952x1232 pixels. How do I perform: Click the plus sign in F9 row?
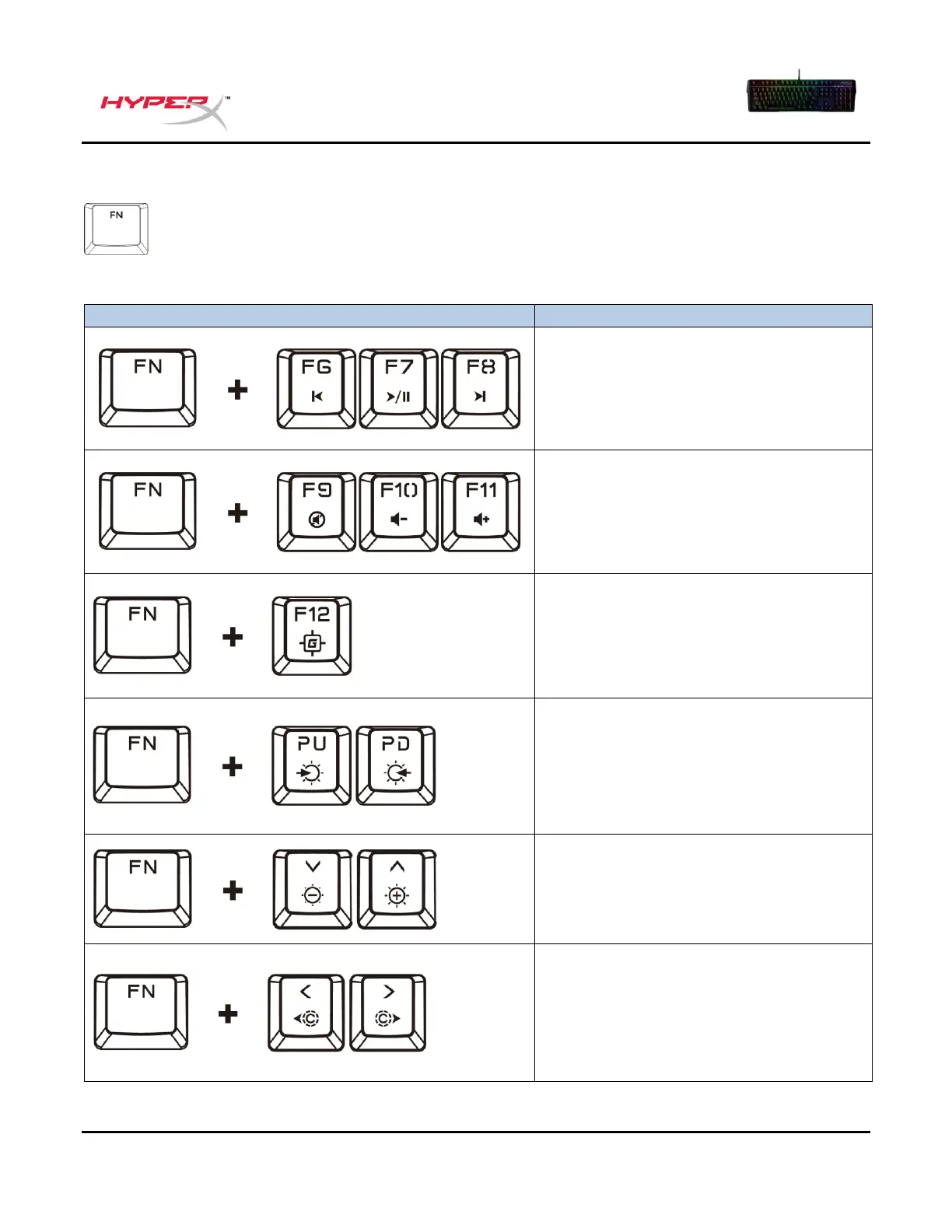coord(238,513)
